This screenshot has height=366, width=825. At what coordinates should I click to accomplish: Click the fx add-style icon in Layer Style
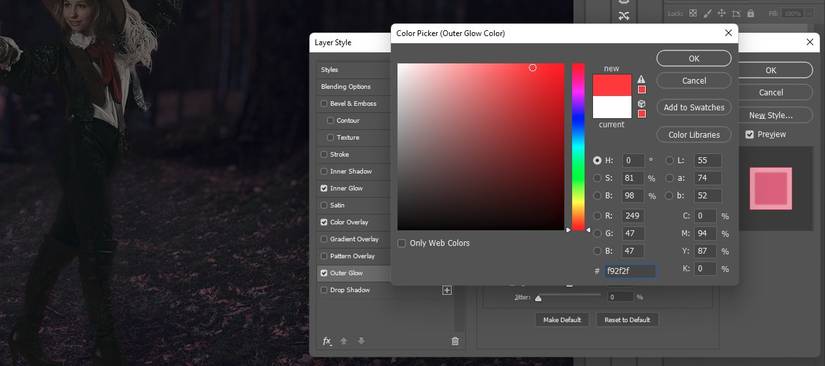click(327, 341)
